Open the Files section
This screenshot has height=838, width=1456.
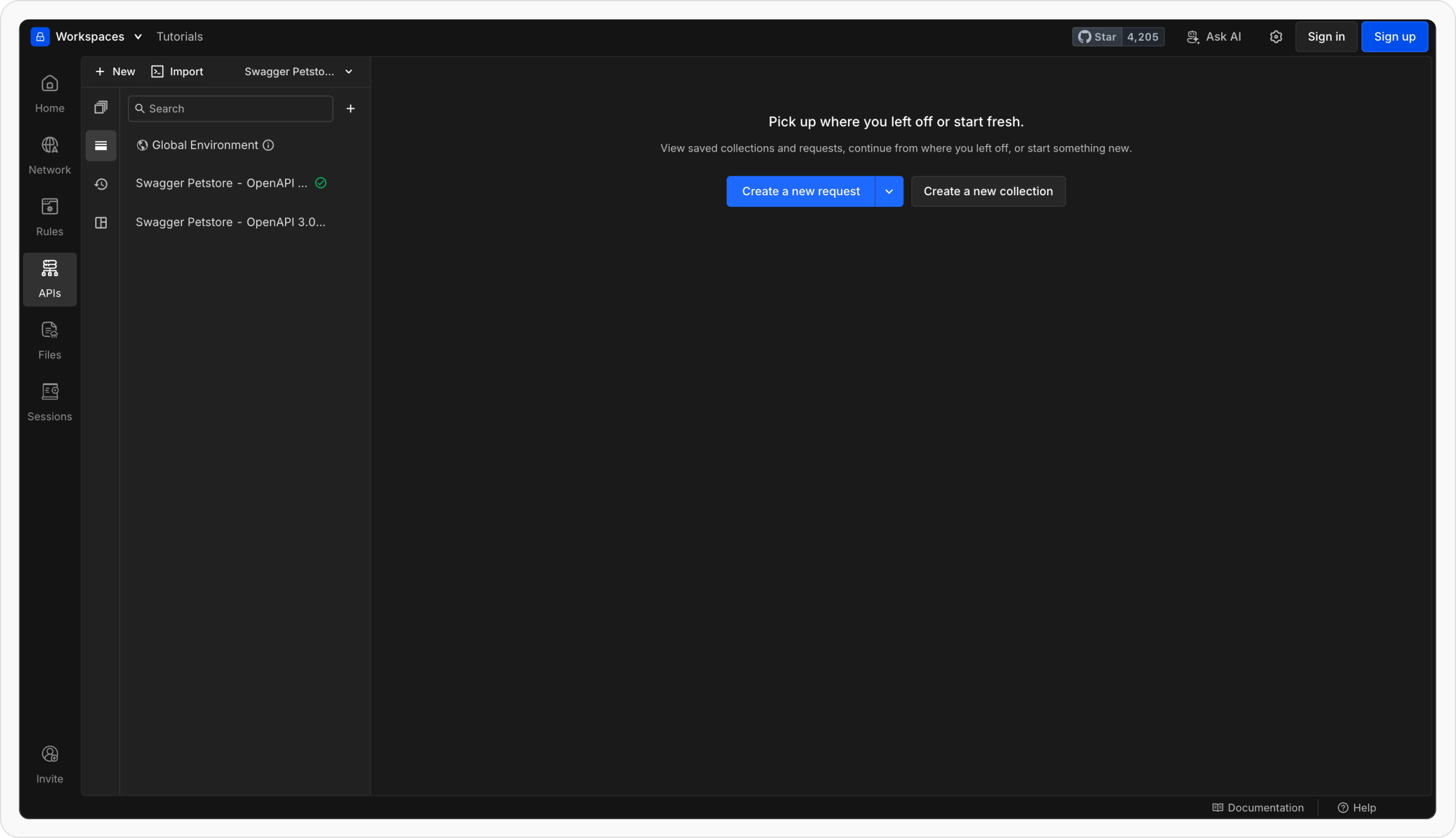point(50,341)
